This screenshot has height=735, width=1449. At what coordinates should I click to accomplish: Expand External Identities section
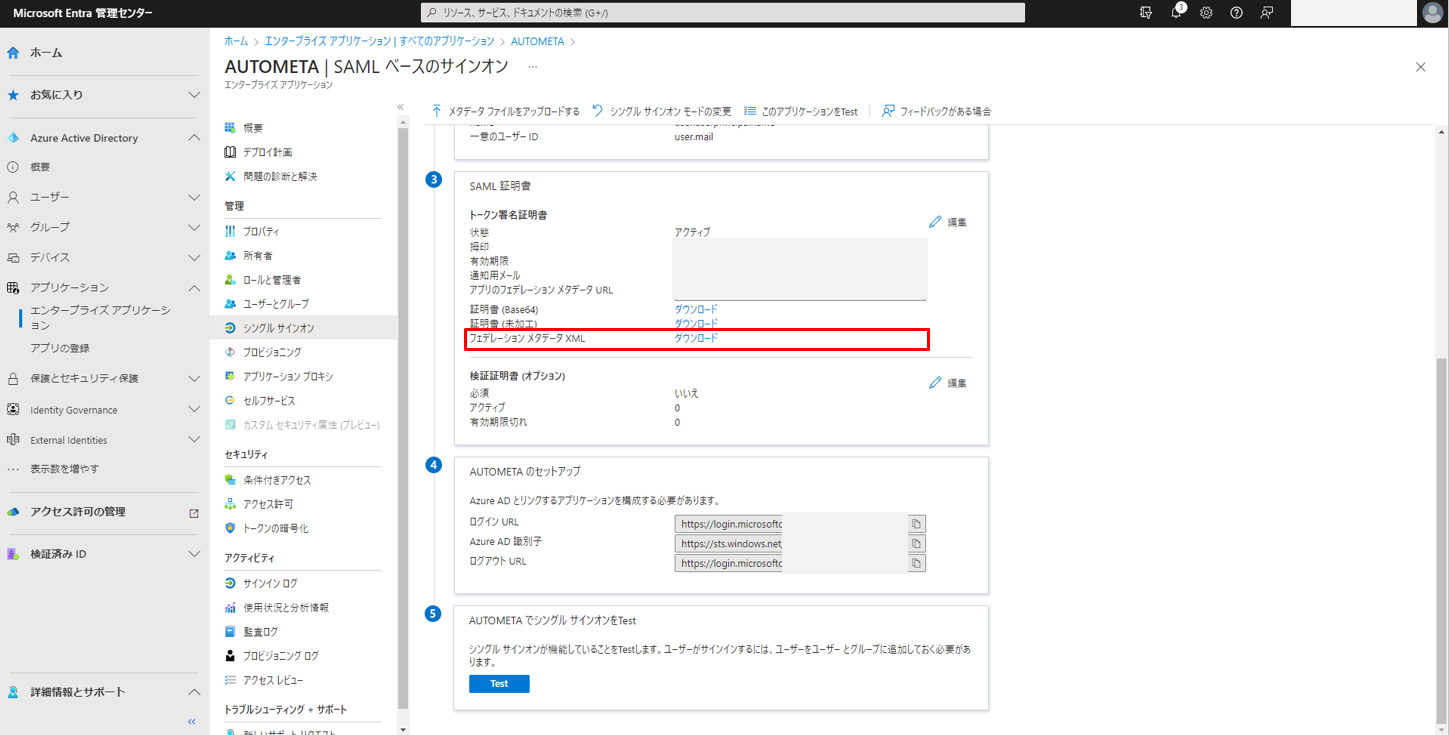click(194, 440)
